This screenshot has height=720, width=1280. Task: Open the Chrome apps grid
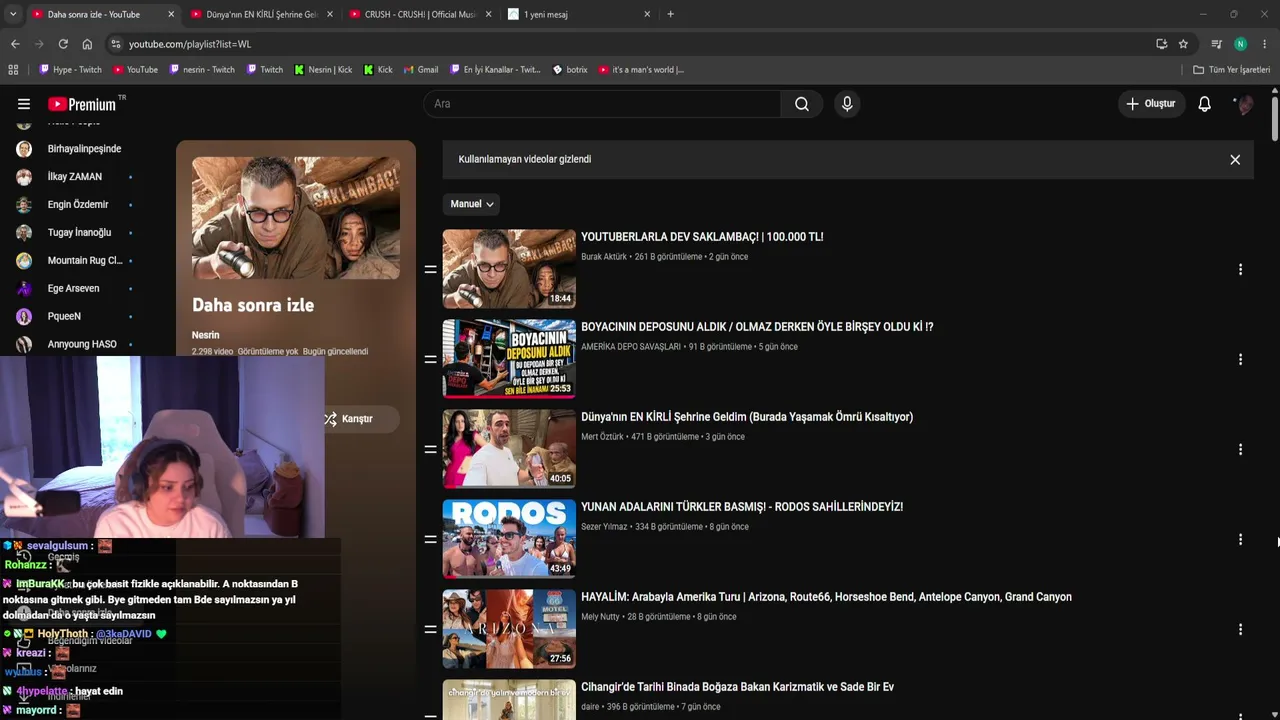[13, 70]
